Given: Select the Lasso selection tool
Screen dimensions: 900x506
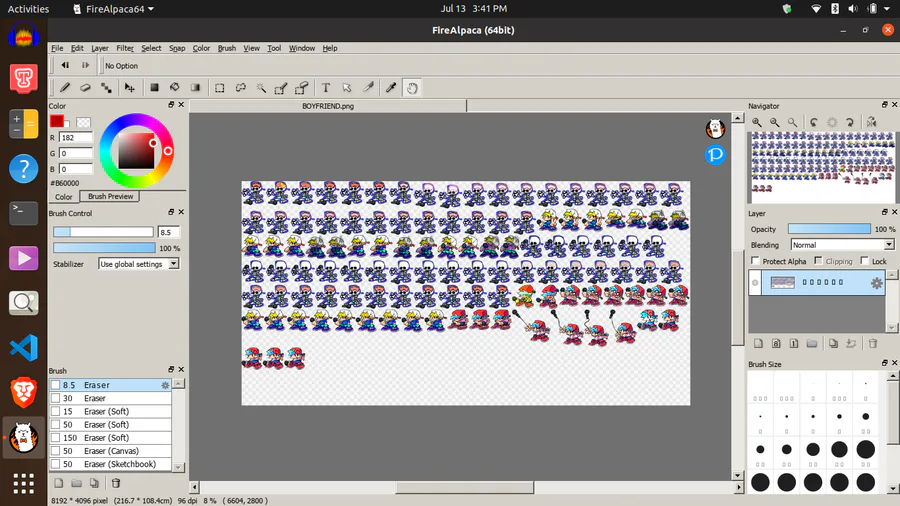Looking at the screenshot, I should (240, 88).
